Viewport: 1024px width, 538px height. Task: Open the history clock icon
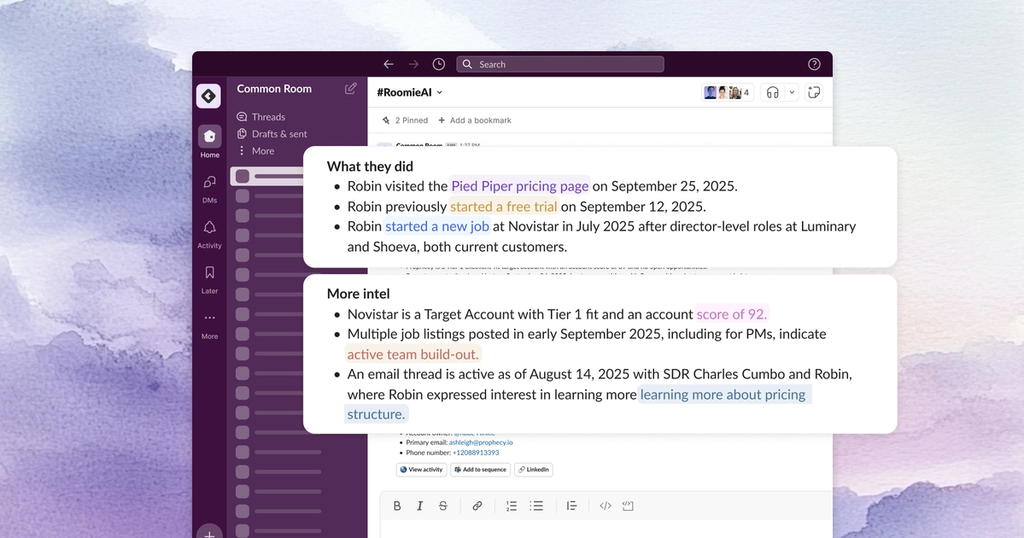[439, 64]
